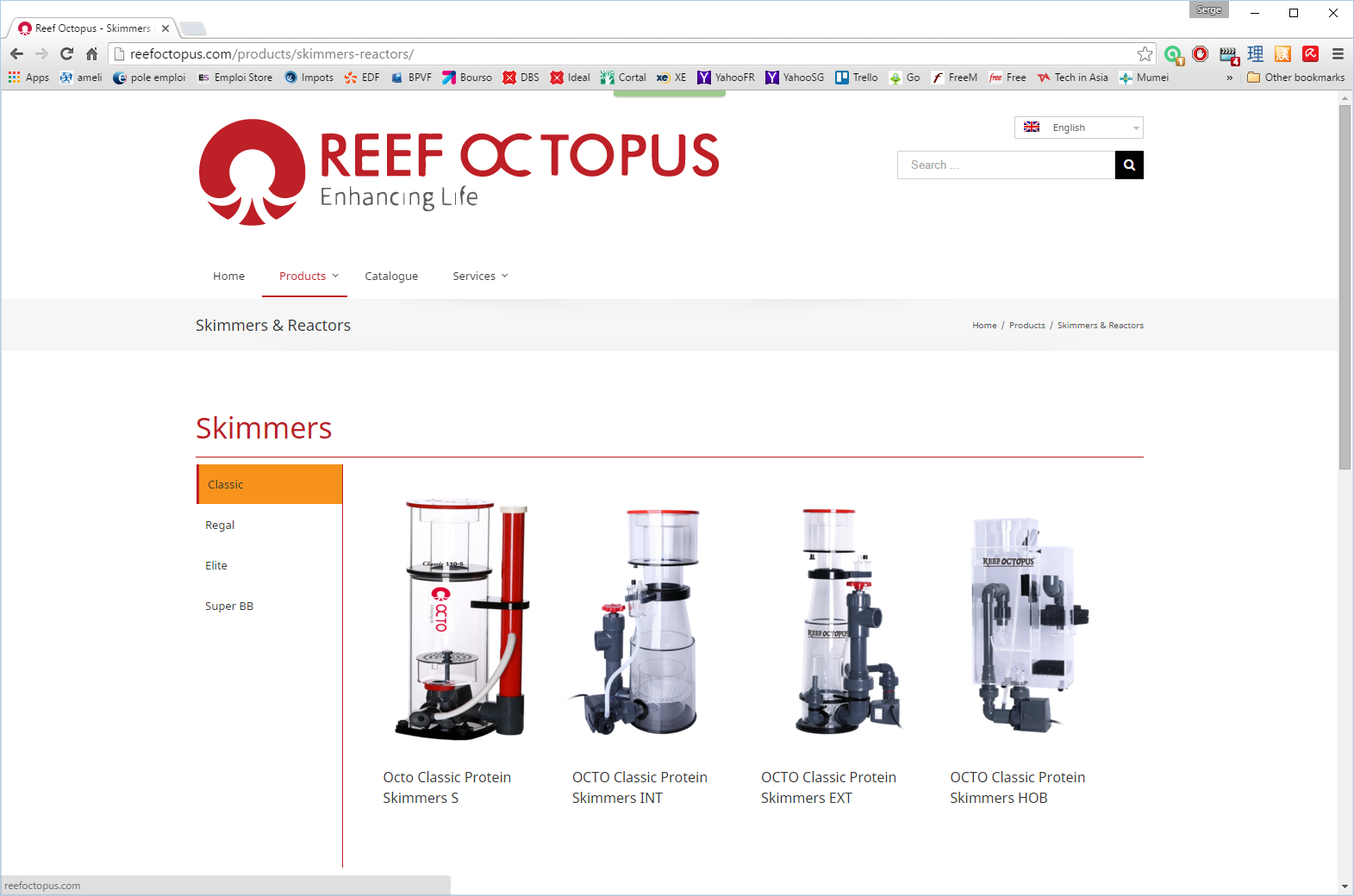
Task: Click the Reef Octopus logo
Action: [459, 172]
